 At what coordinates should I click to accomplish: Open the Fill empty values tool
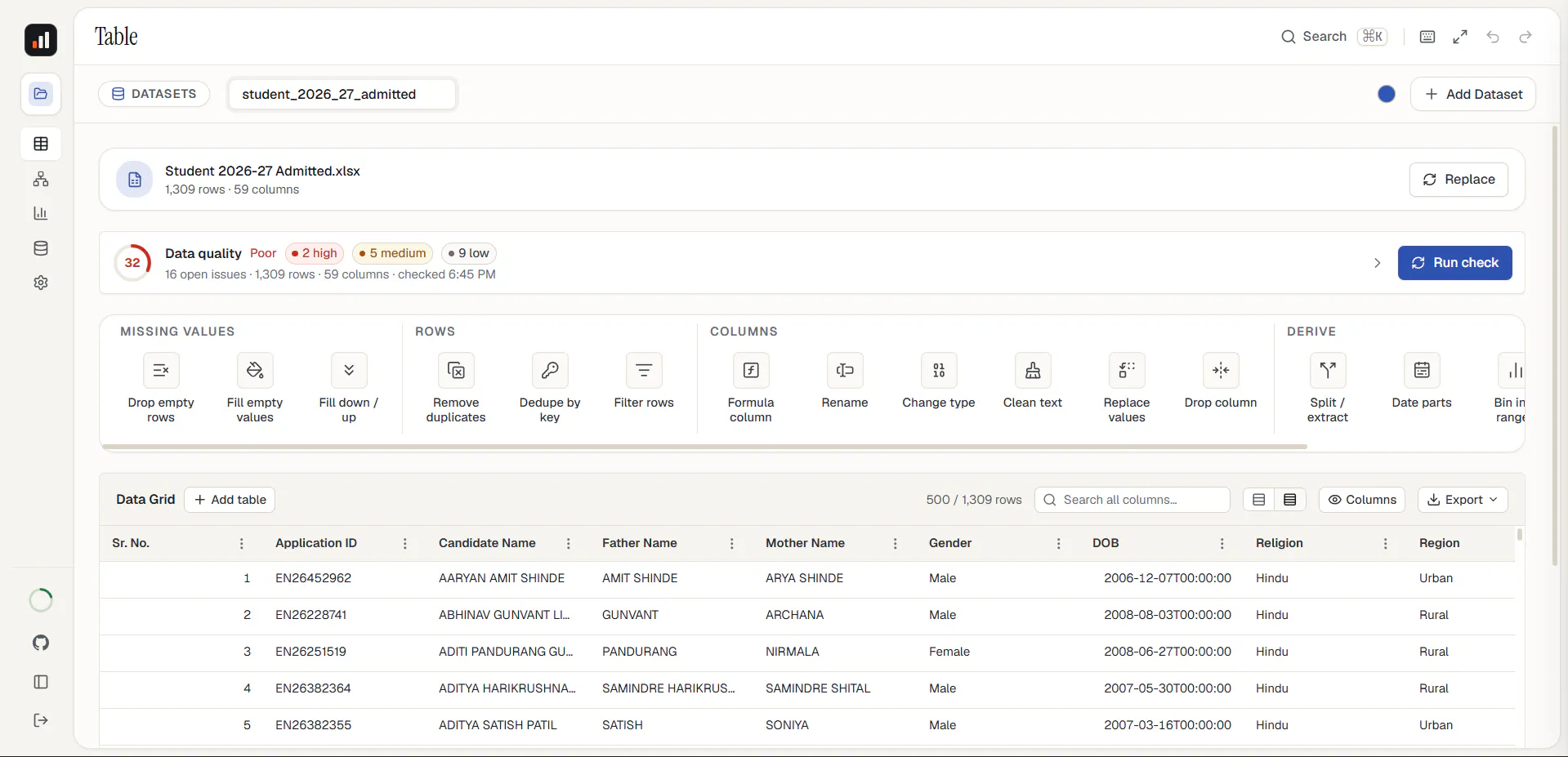255,388
